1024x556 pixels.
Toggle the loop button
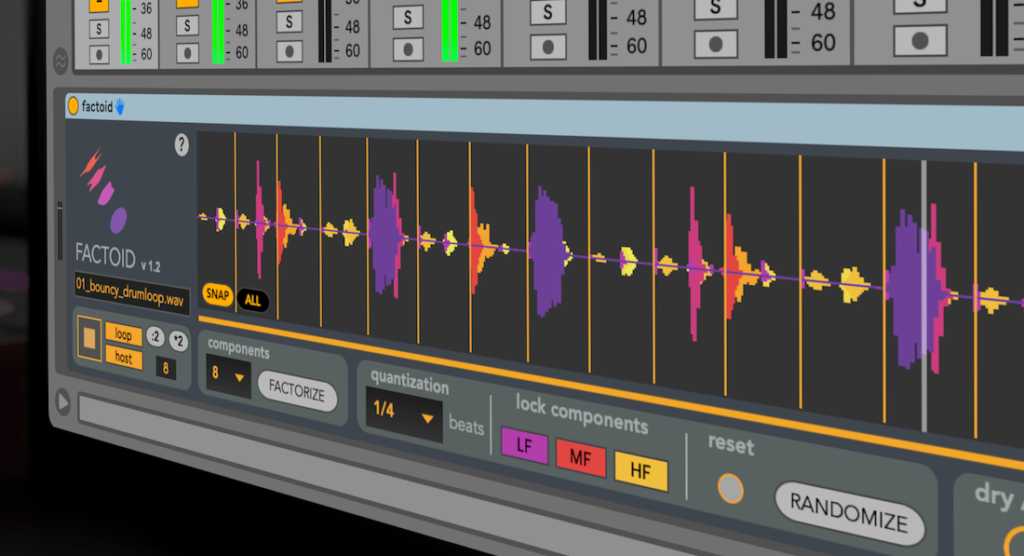click(123, 335)
